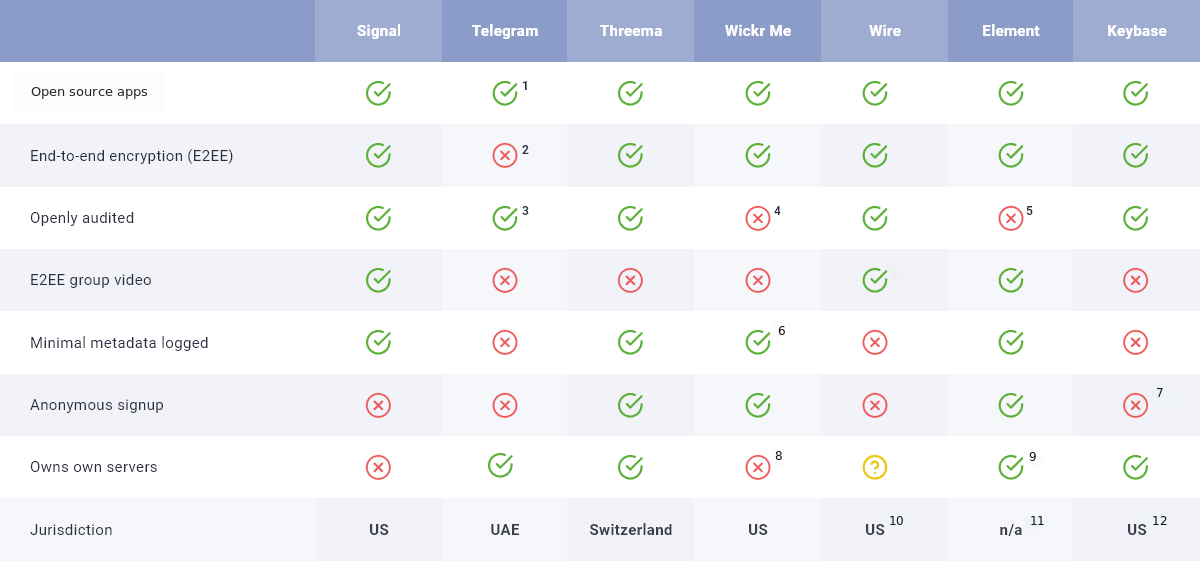This screenshot has height=561, width=1200.
Task: Click Telegram's green check for Owns own servers
Action: pos(501,464)
